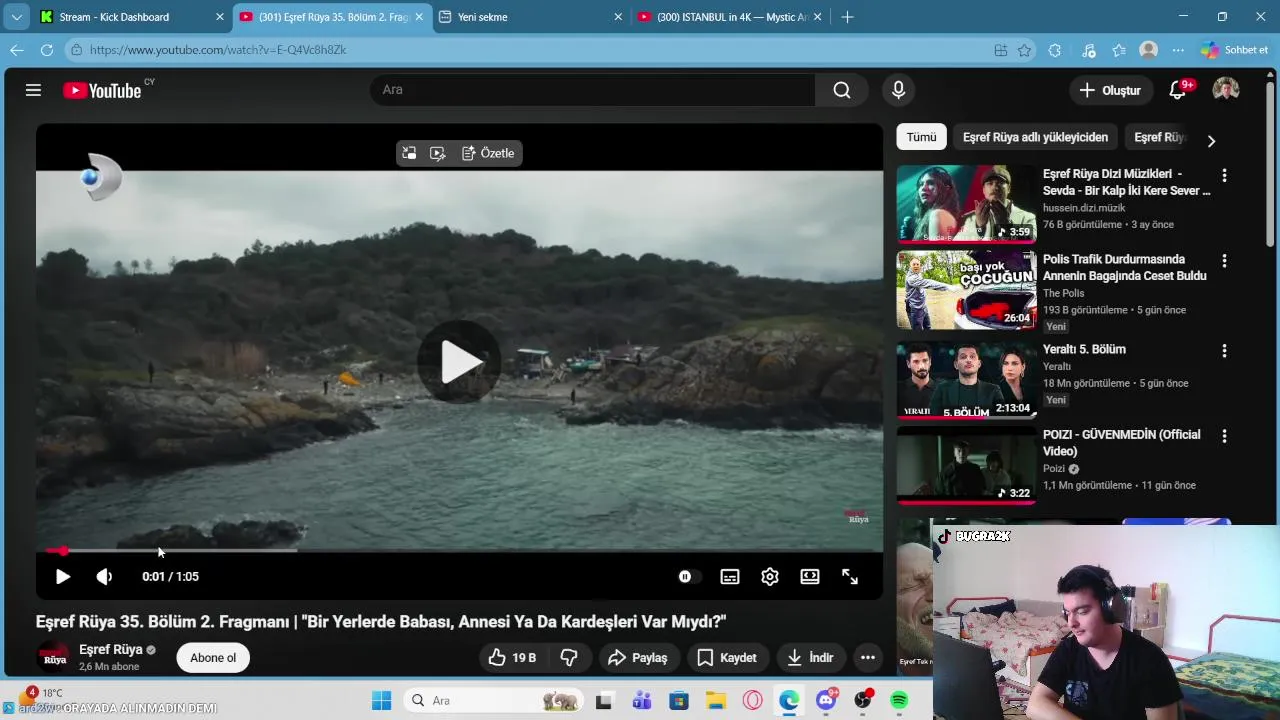Open File Explorer from taskbar

tap(715, 701)
